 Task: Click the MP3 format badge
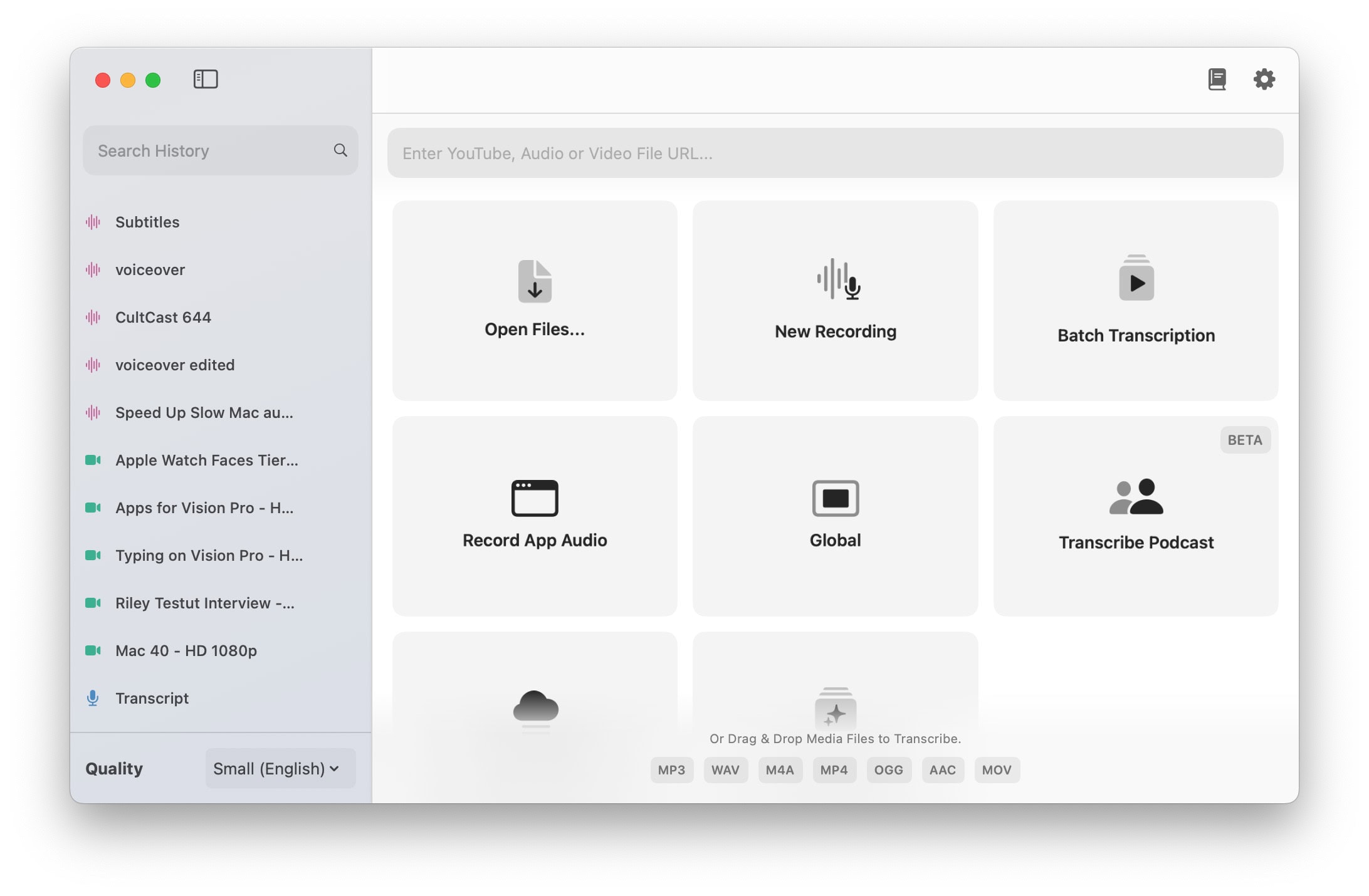(x=671, y=770)
